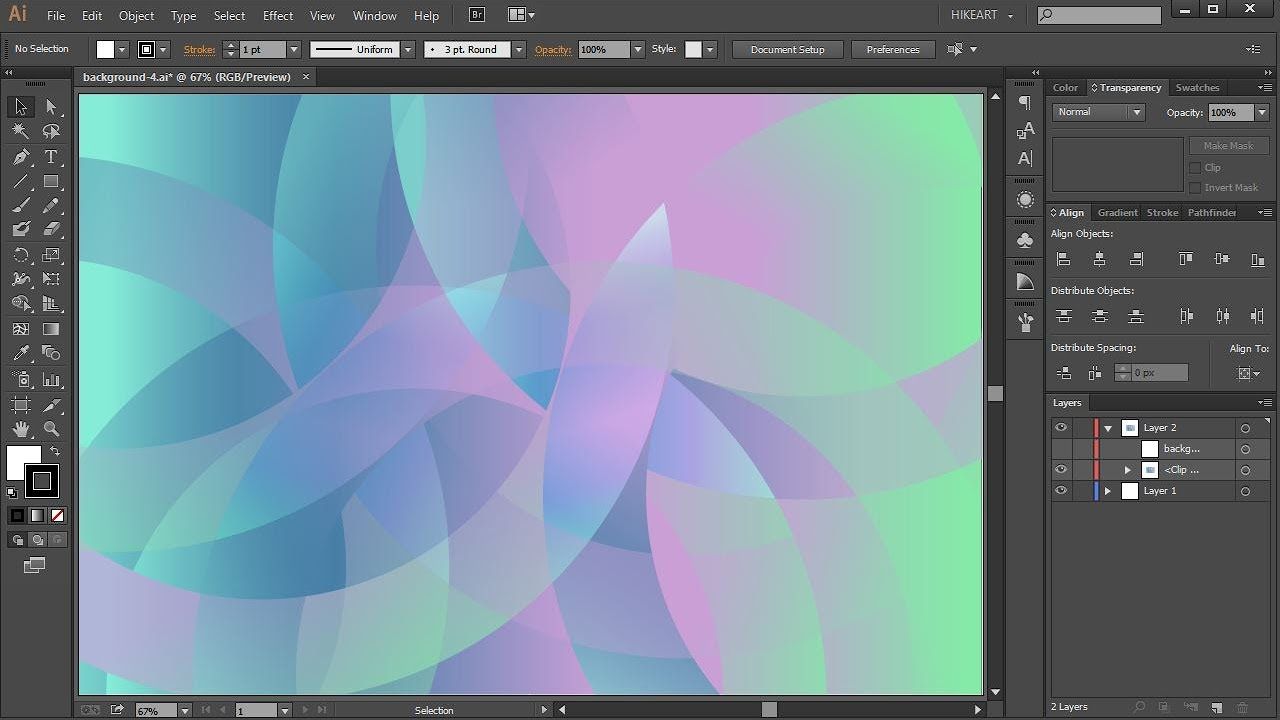
Task: Select the Magic Wand tool
Action: (x=21, y=132)
